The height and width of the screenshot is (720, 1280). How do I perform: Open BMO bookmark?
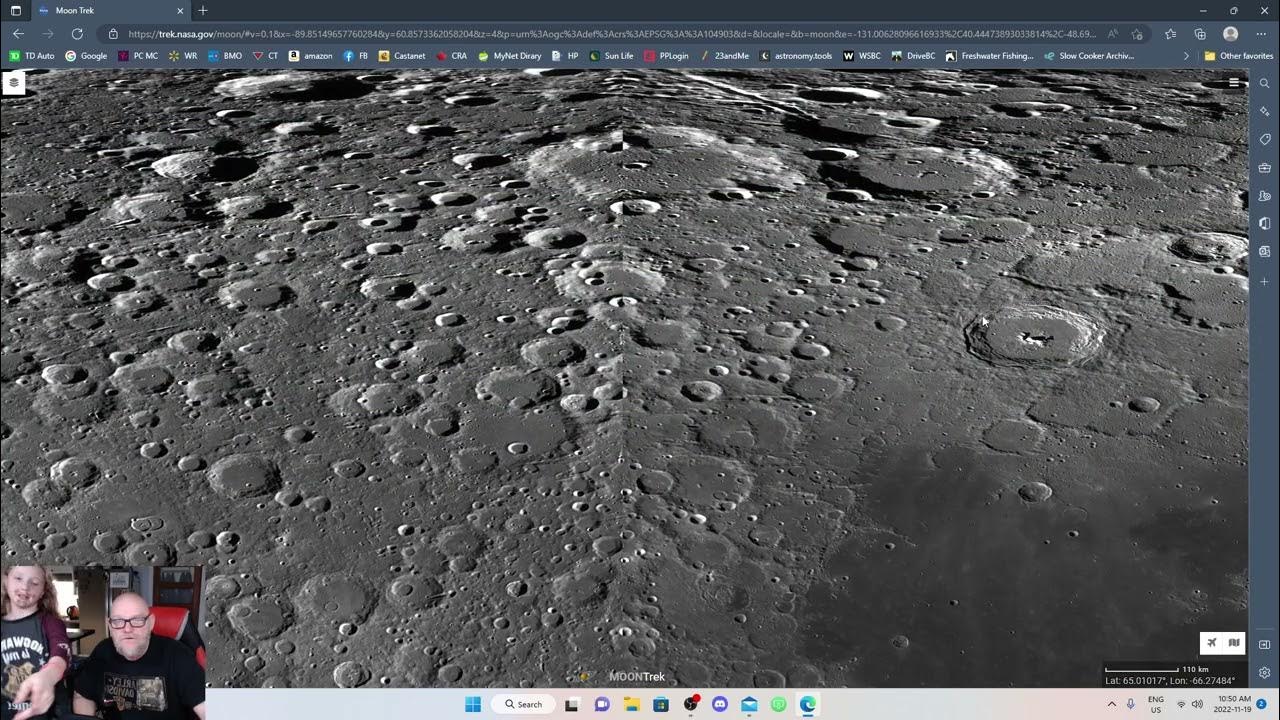coord(225,56)
